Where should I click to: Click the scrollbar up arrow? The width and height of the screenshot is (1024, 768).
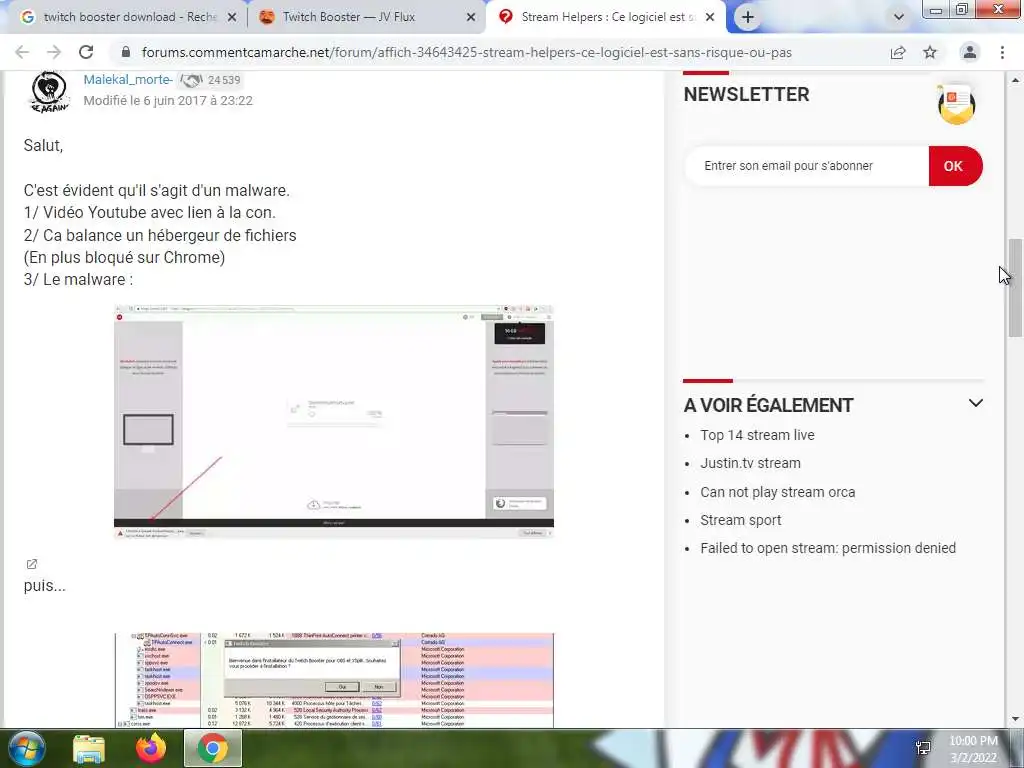click(x=1014, y=80)
